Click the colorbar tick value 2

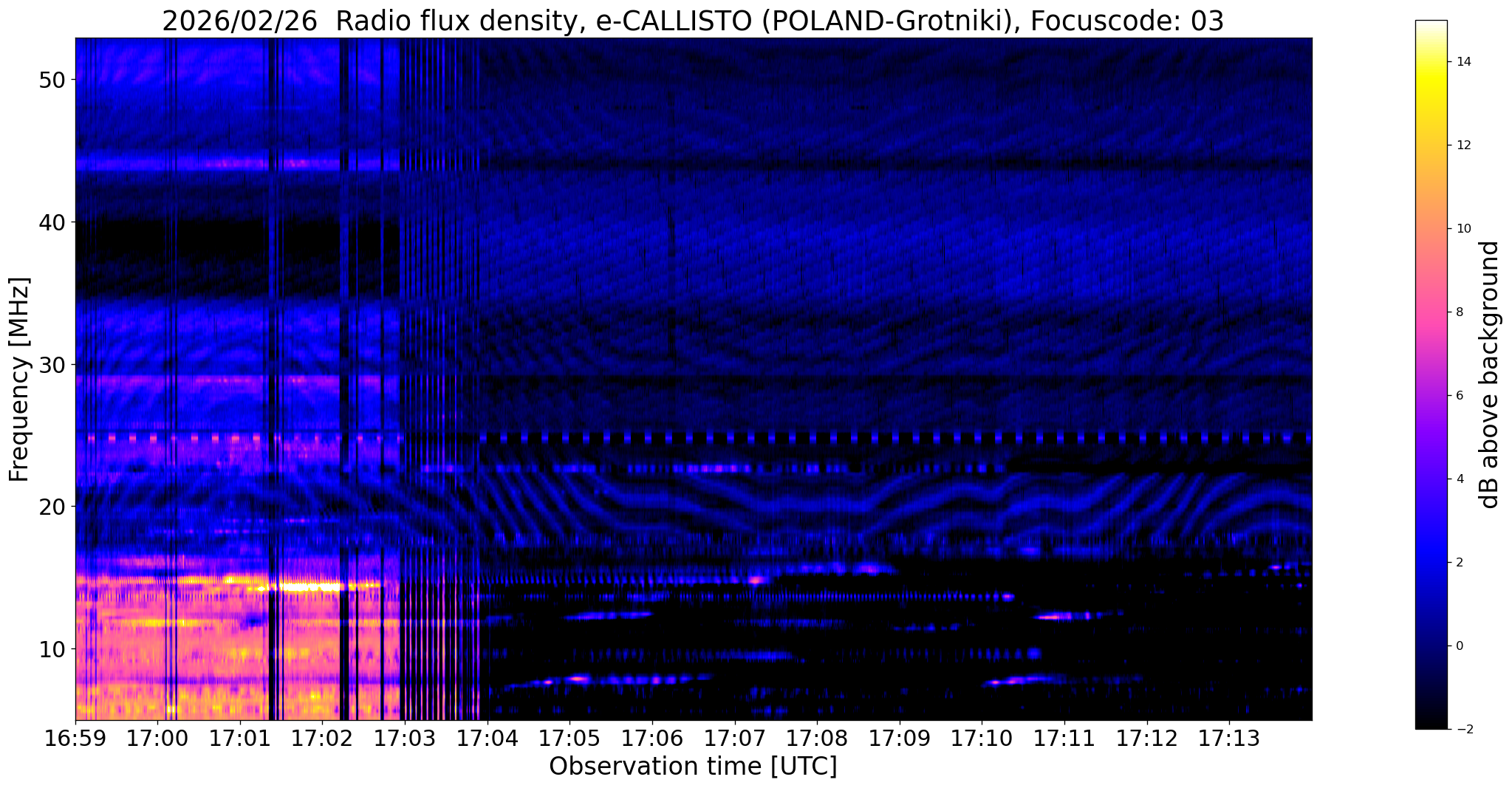click(1459, 563)
